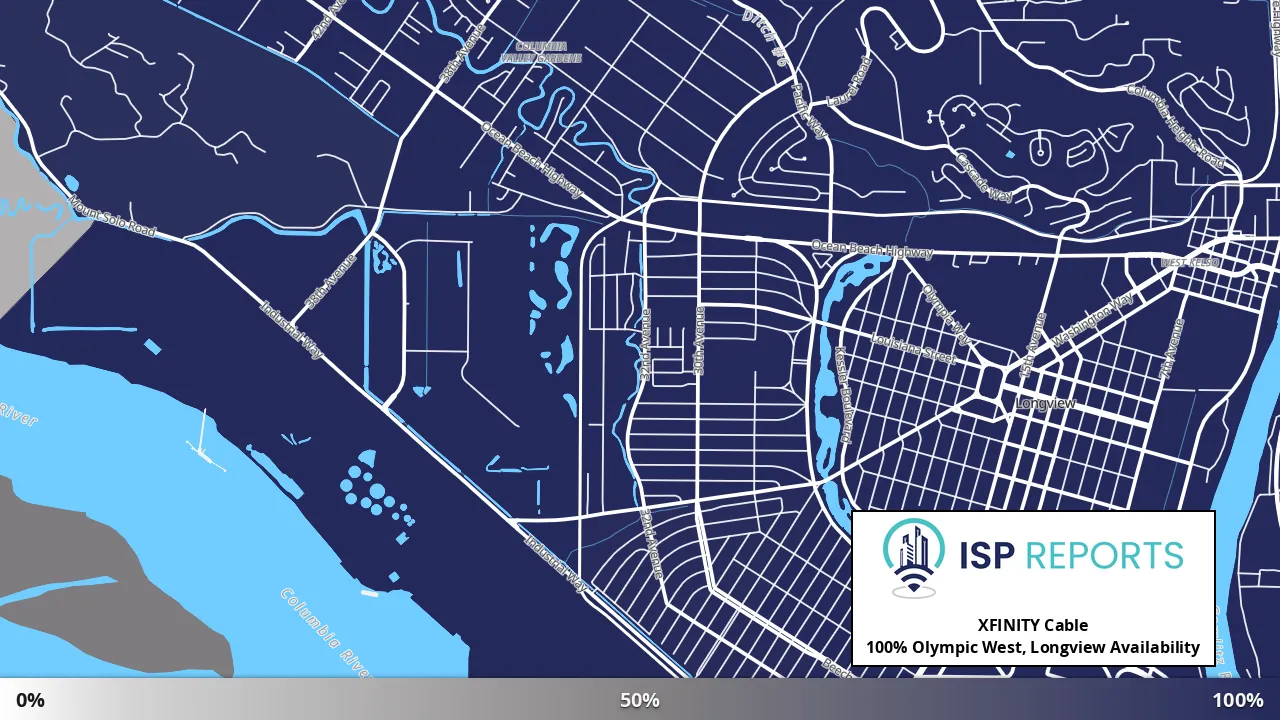Screen dimensions: 1280x720
Task: Click the 0% legend label
Action: [30, 700]
